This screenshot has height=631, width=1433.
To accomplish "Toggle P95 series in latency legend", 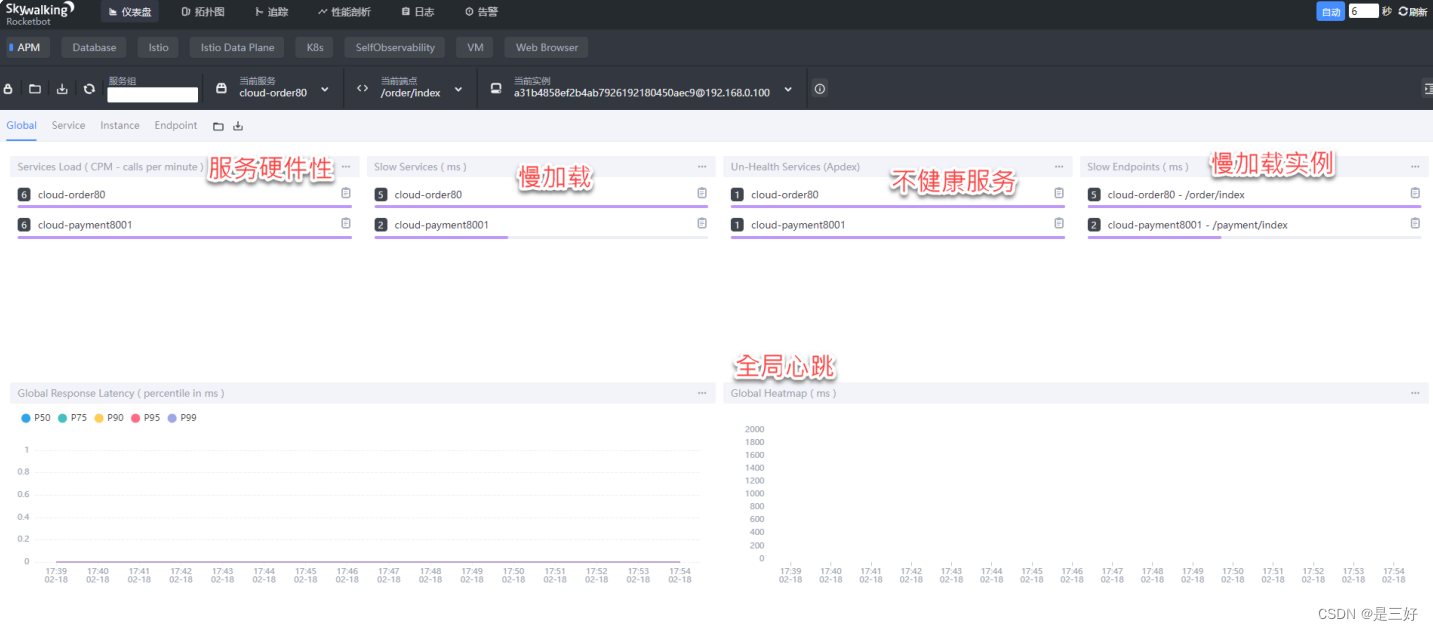I will [146, 418].
